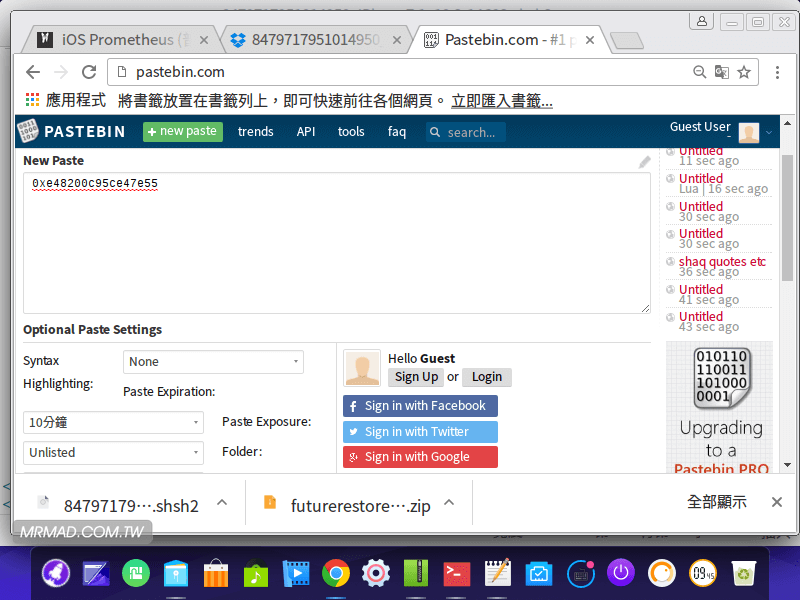Viewport: 800px width, 600px height.
Task: Open the Unlisted paste exposure dropdown
Action: coord(113,453)
